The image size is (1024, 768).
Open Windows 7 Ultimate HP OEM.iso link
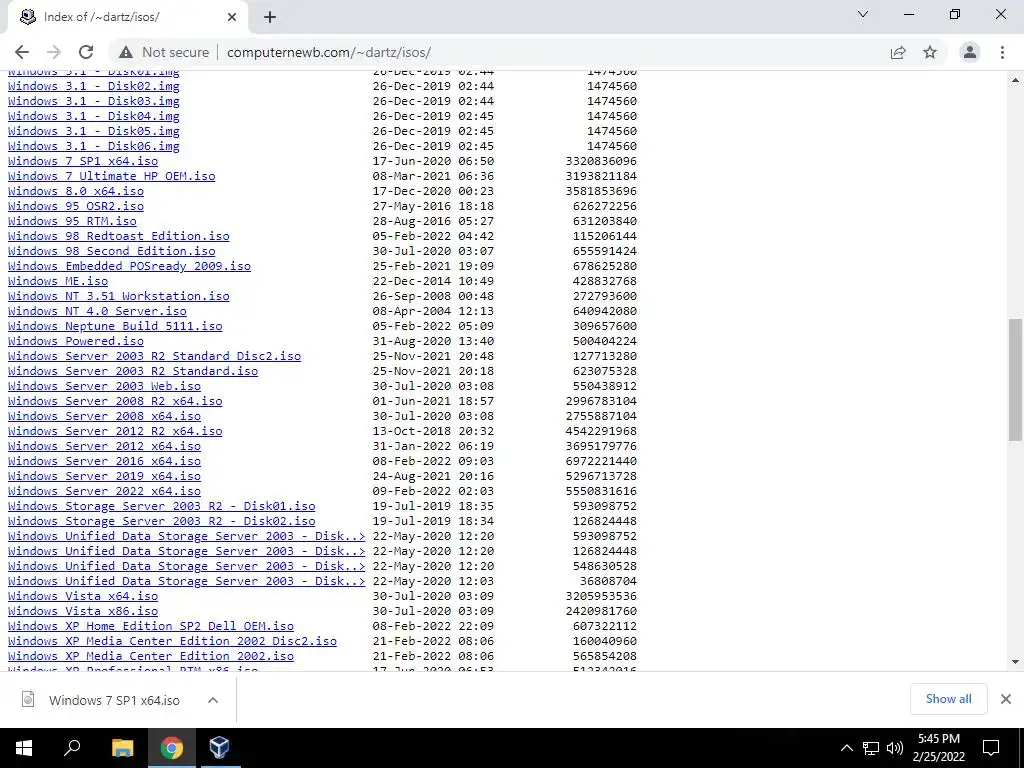click(x=112, y=176)
